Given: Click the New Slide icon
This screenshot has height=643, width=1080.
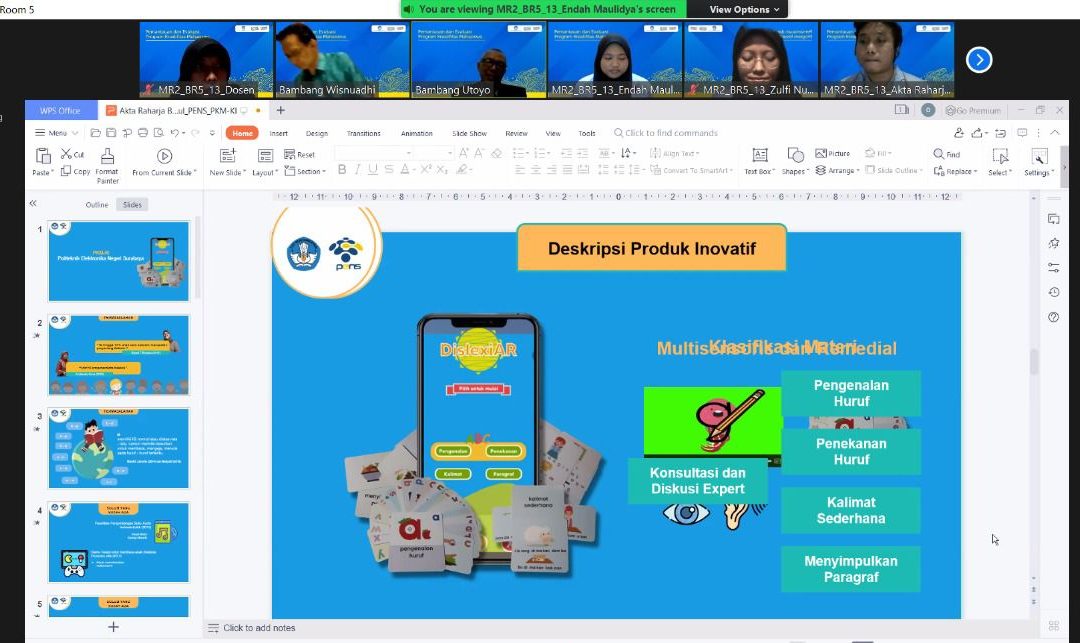Looking at the screenshot, I should [227, 156].
